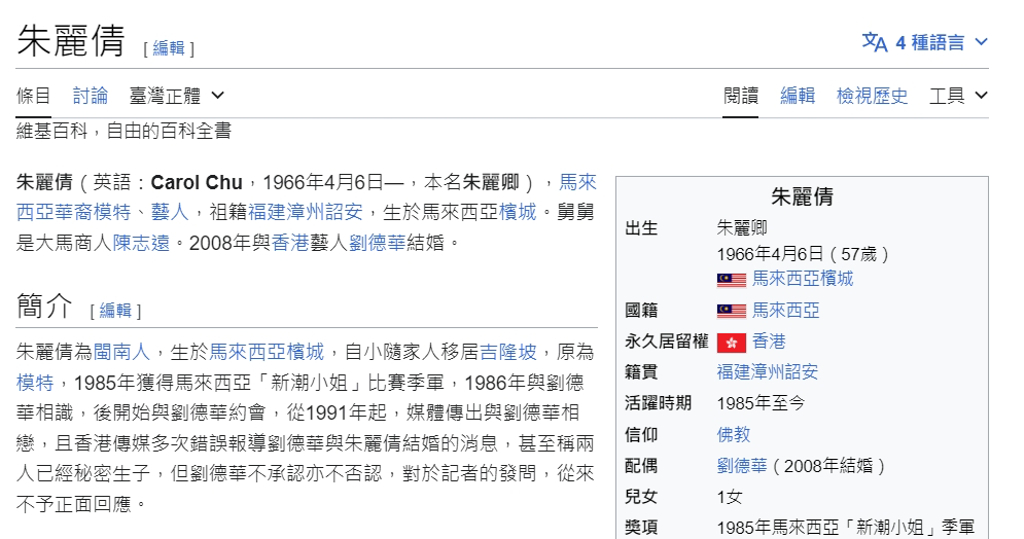Click the 馬來西亞 link in 國籍 row
The image size is (1024, 539).
786,310
